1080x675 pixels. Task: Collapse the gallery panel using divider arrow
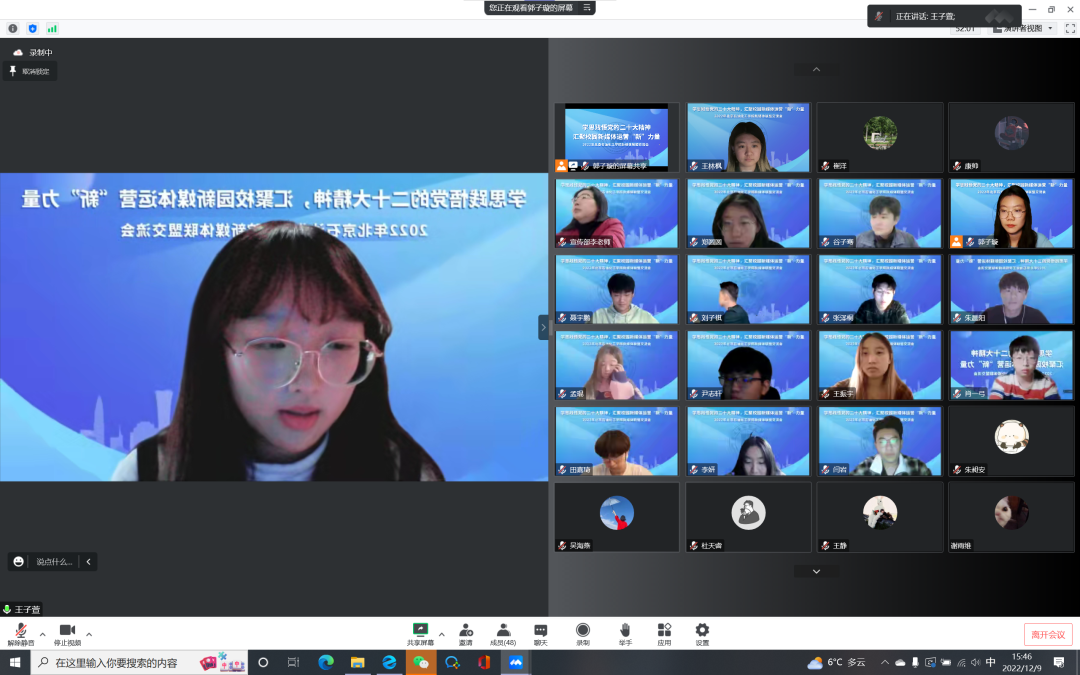[x=544, y=327]
